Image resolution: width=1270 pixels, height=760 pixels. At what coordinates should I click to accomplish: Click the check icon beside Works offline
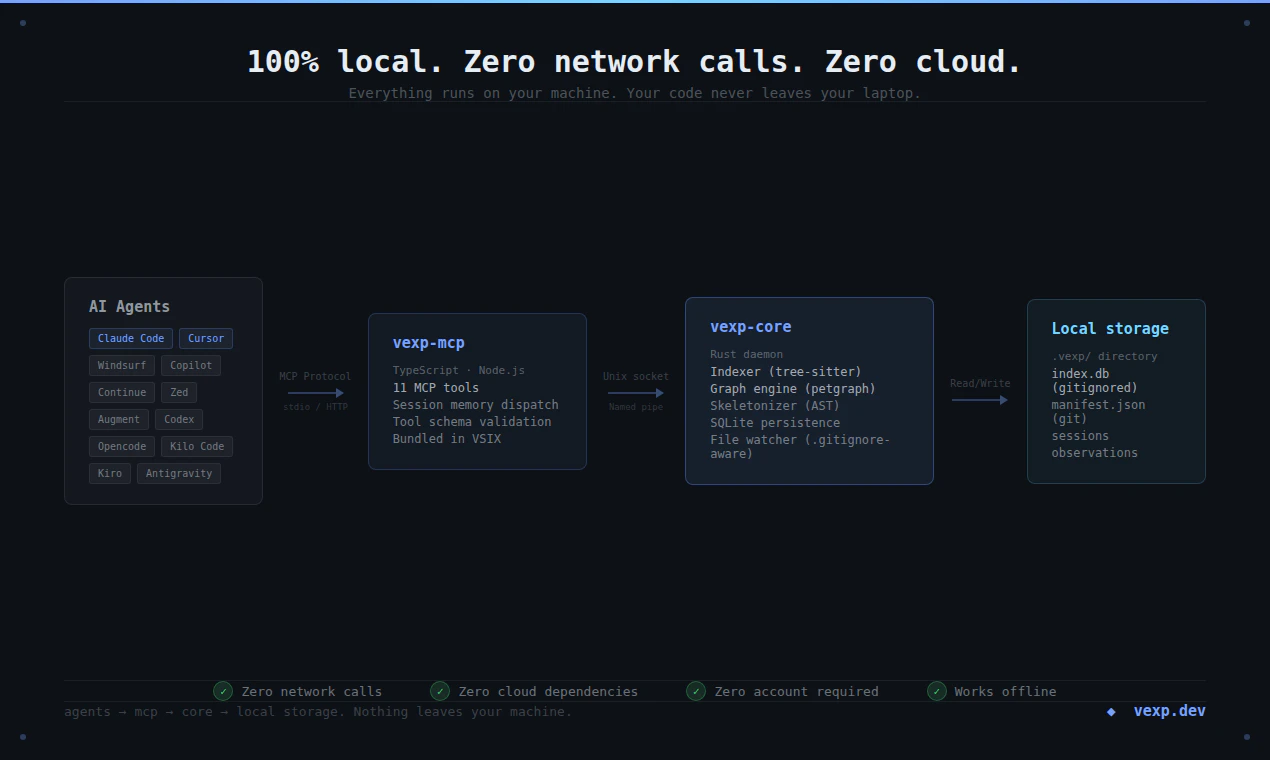(x=936, y=691)
